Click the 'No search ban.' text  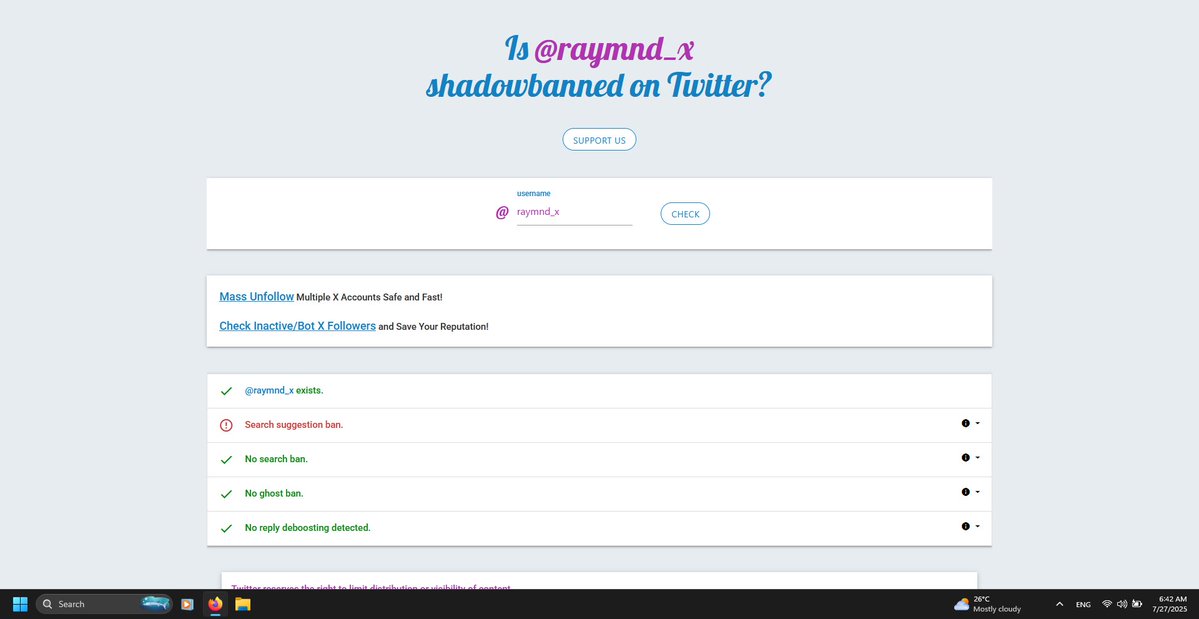pyautogui.click(x=276, y=459)
